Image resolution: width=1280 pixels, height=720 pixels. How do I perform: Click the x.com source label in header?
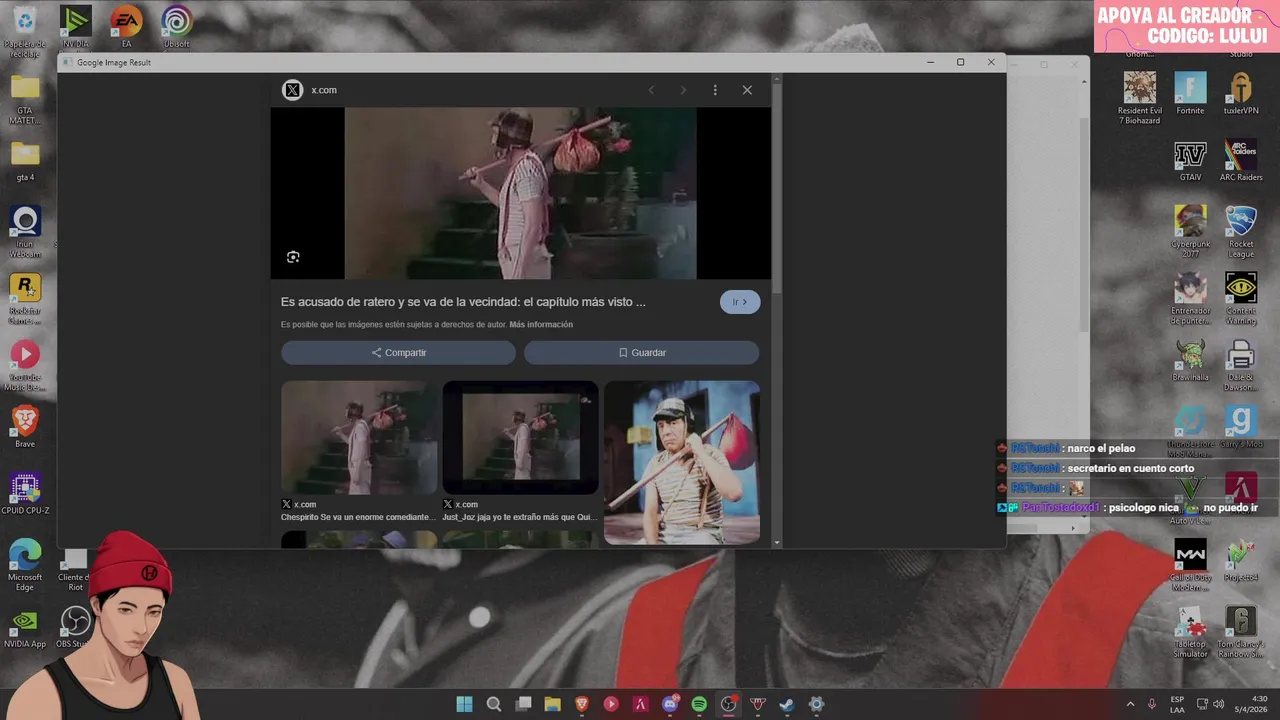click(324, 90)
